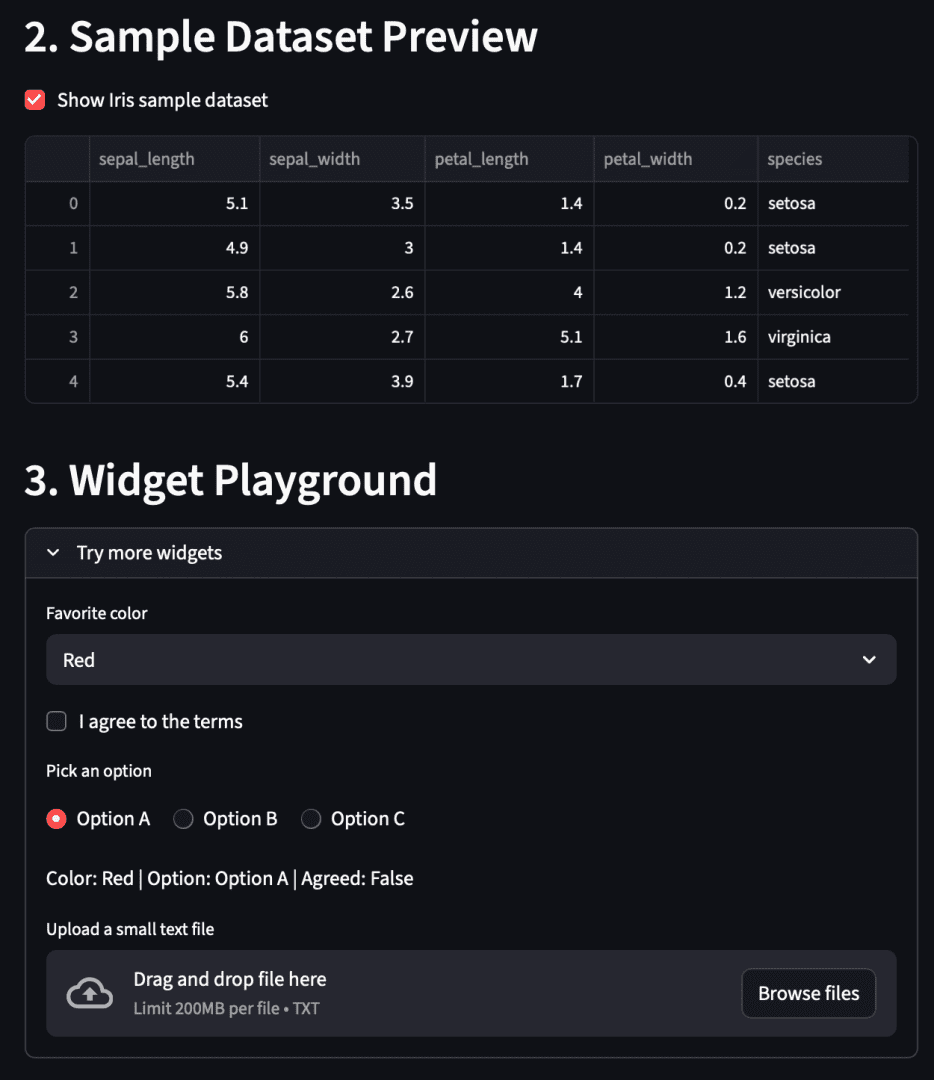
Task: Click the petal_length column header
Action: pos(482,159)
